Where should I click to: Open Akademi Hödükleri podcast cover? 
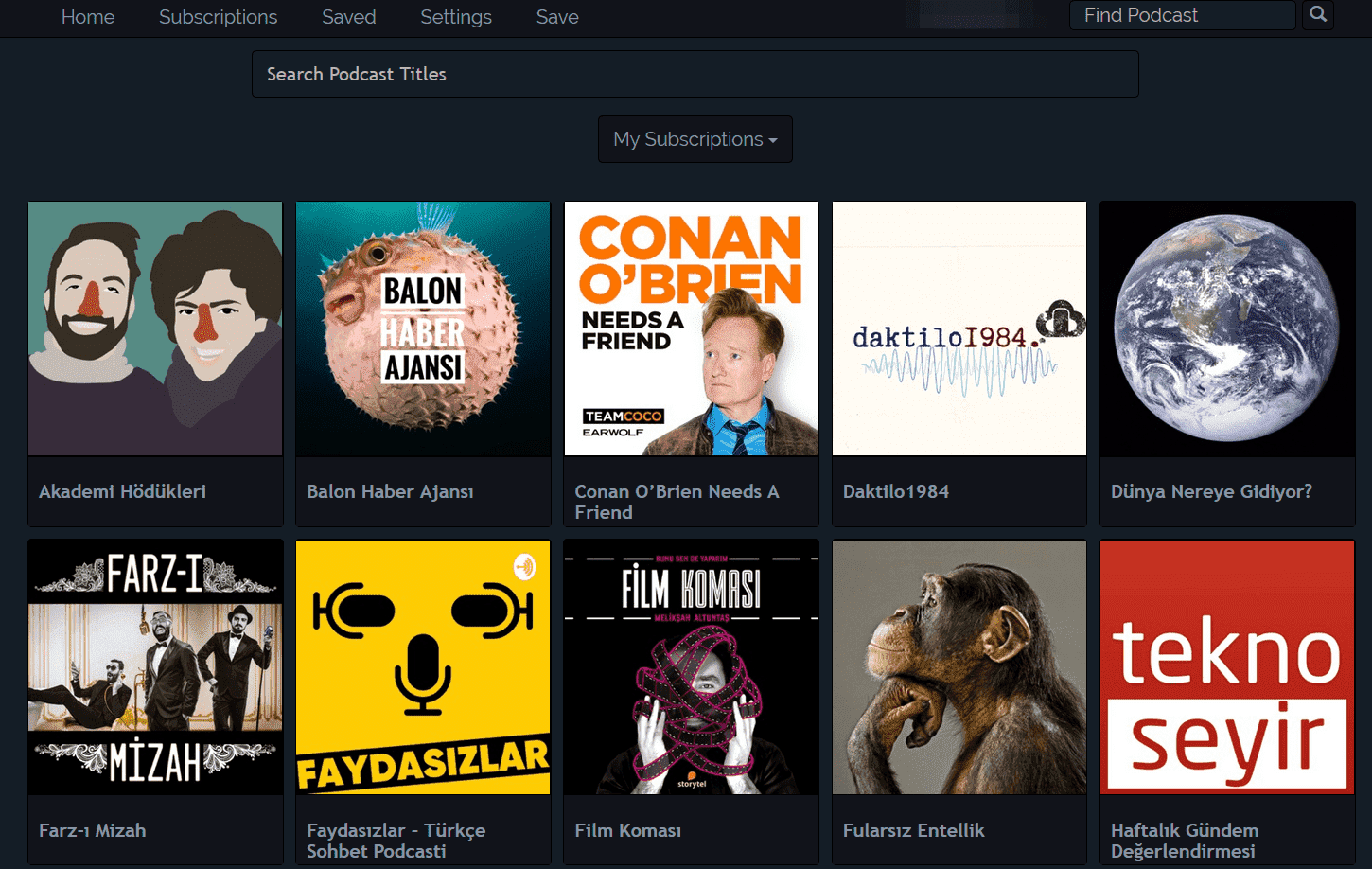155,328
